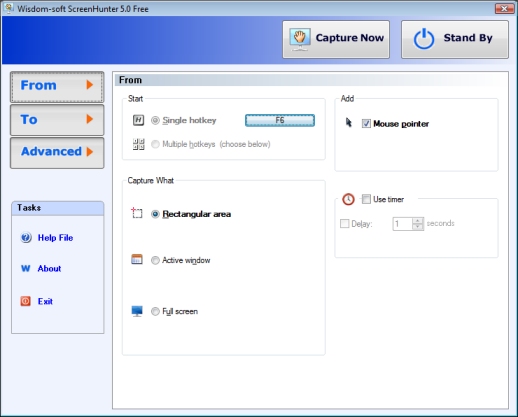Close the ScreenHunter window

coord(504,8)
